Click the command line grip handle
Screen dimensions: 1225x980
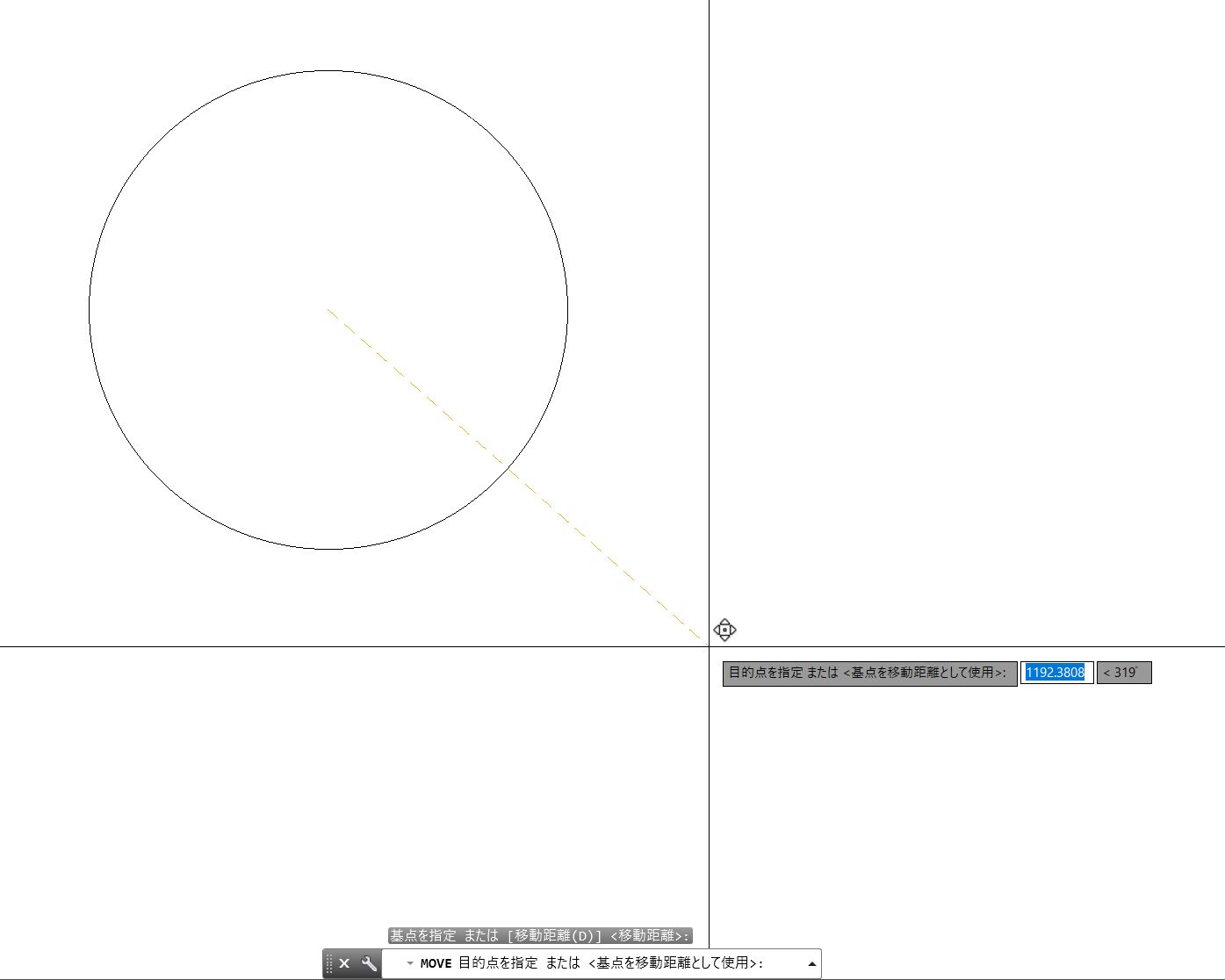point(329,963)
